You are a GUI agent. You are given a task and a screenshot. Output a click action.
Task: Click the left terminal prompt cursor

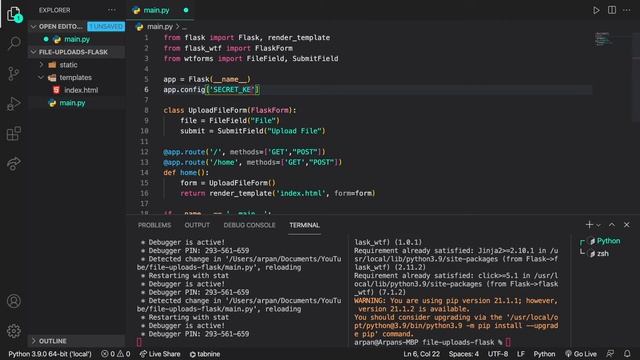139,342
